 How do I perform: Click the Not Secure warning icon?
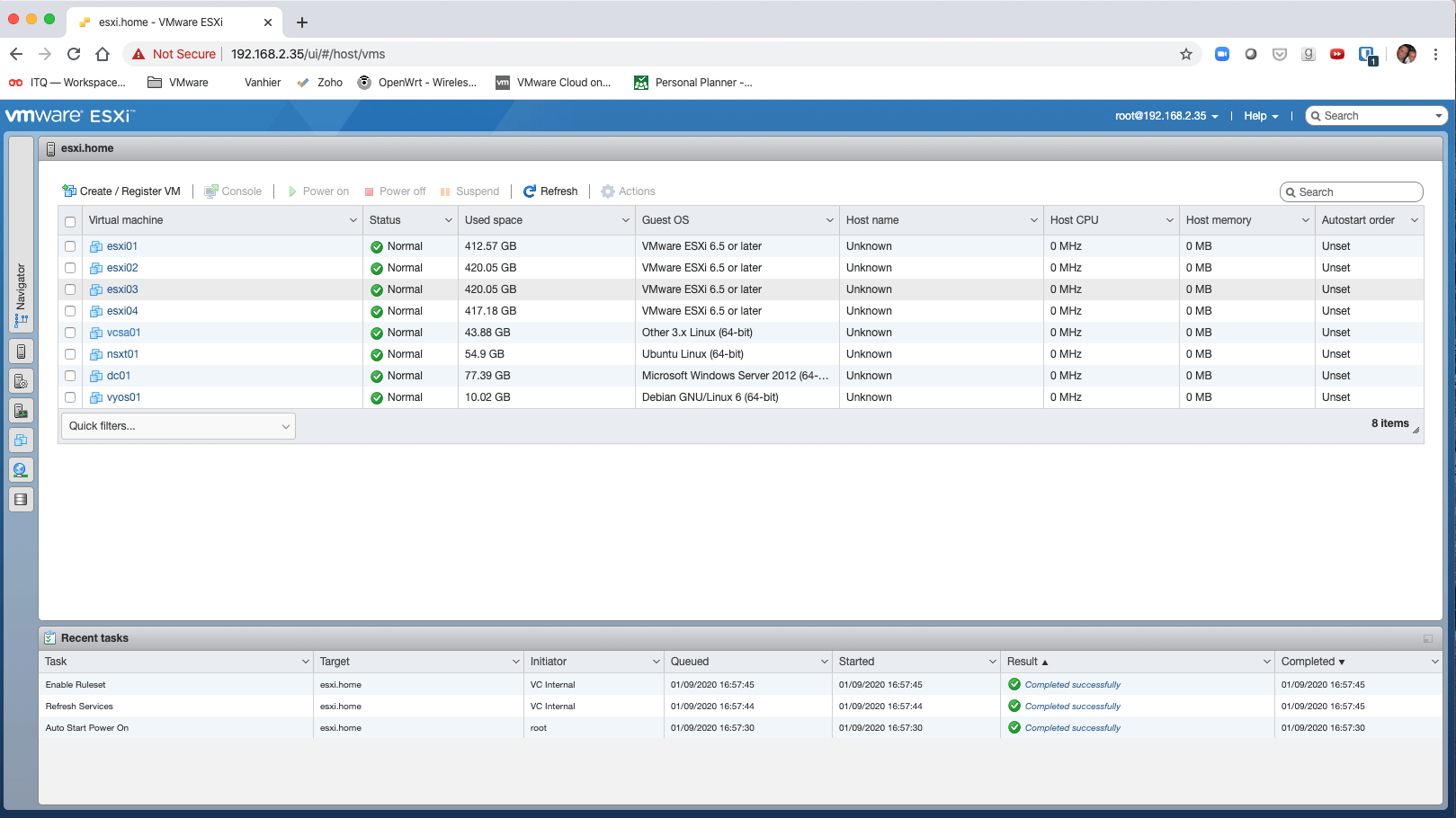138,54
